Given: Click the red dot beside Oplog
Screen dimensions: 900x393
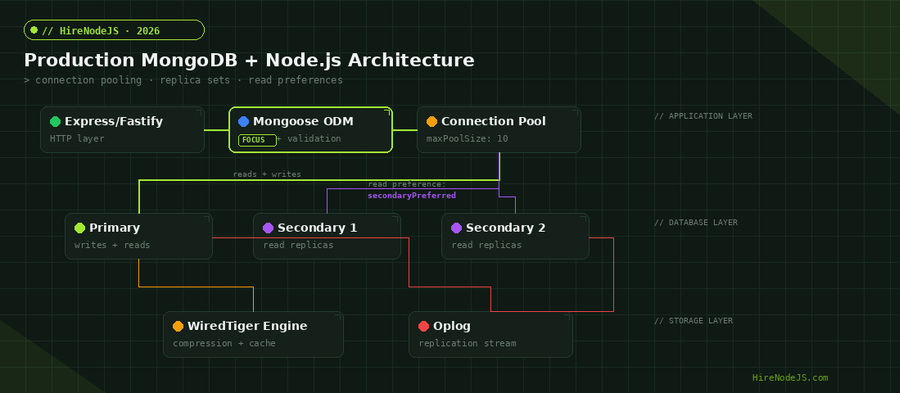Looking at the screenshot, I should [424, 326].
